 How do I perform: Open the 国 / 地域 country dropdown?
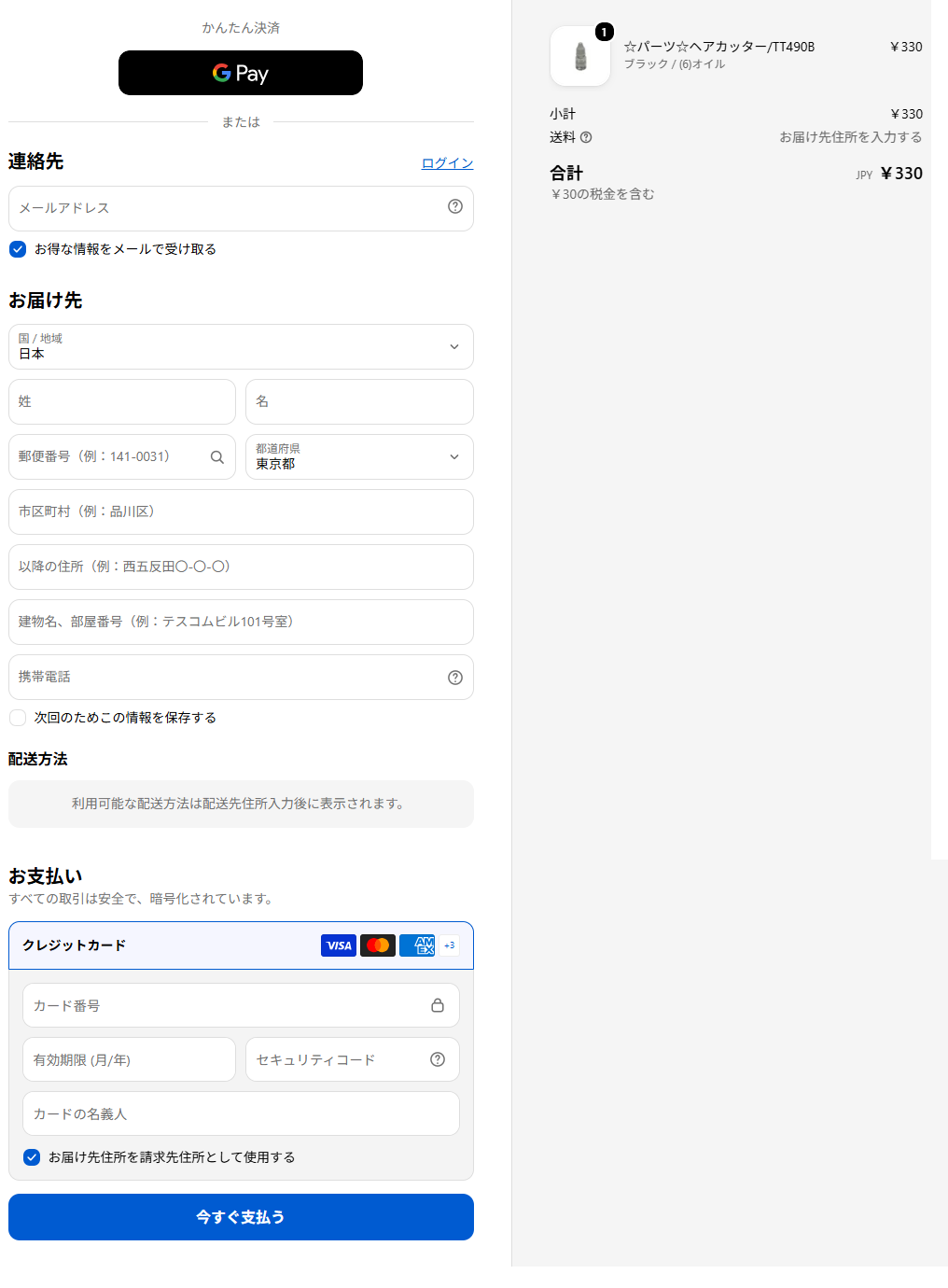coord(241,347)
